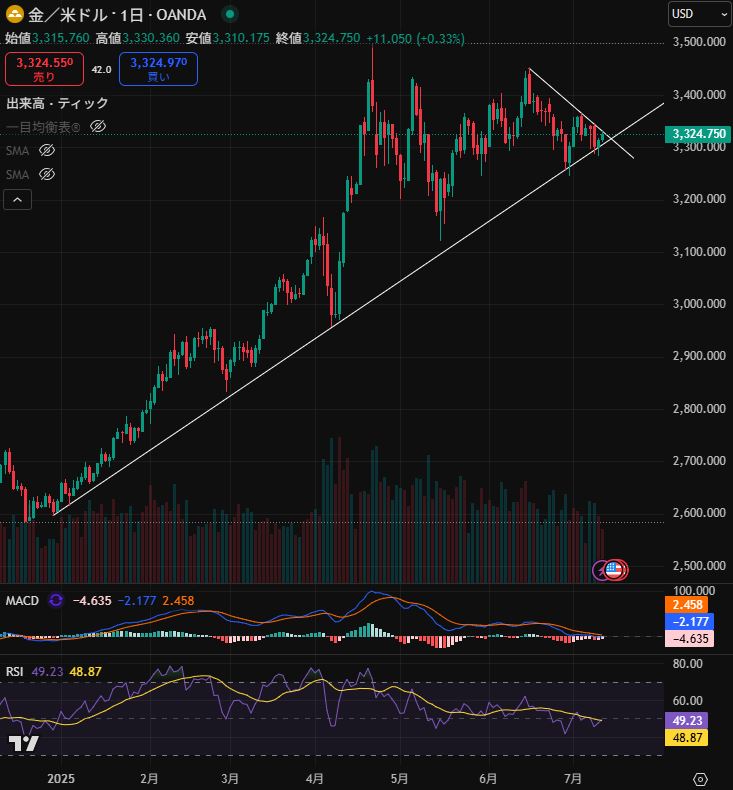Click −4.635 value in the MACD legend
733x790 pixels.
point(92,601)
